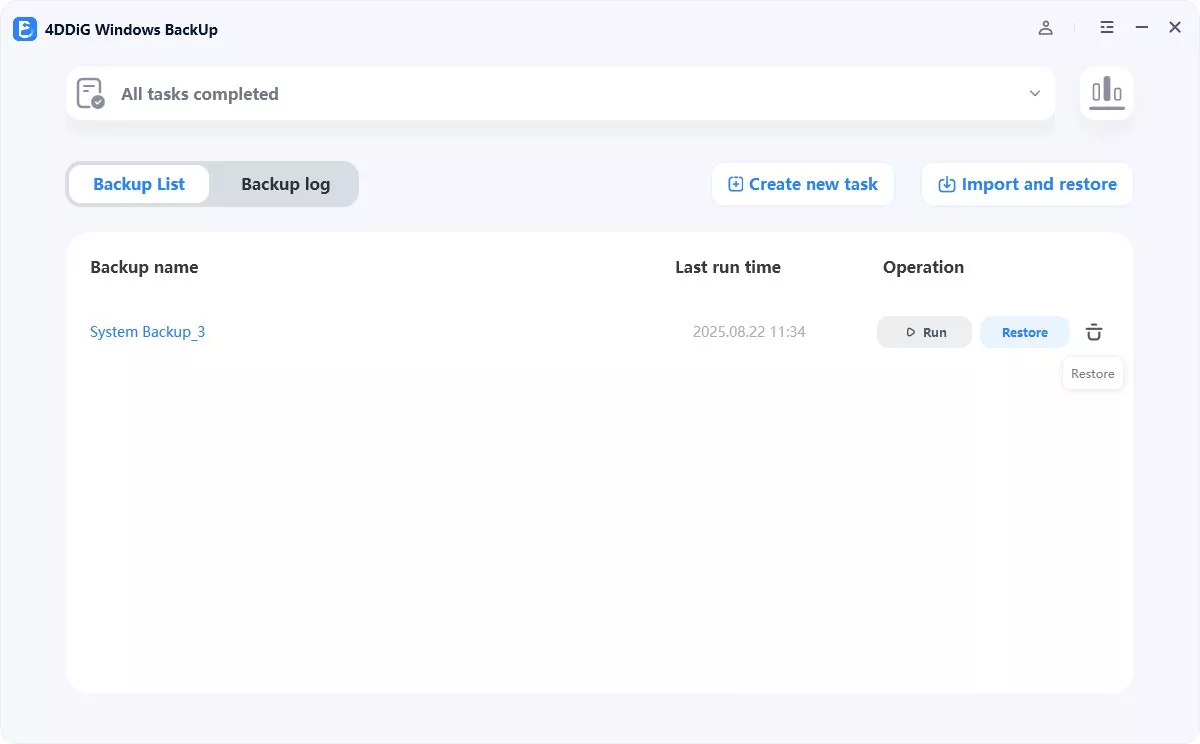Image resolution: width=1200 pixels, height=744 pixels.
Task: Click the task status clipboard icon
Action: [90, 94]
